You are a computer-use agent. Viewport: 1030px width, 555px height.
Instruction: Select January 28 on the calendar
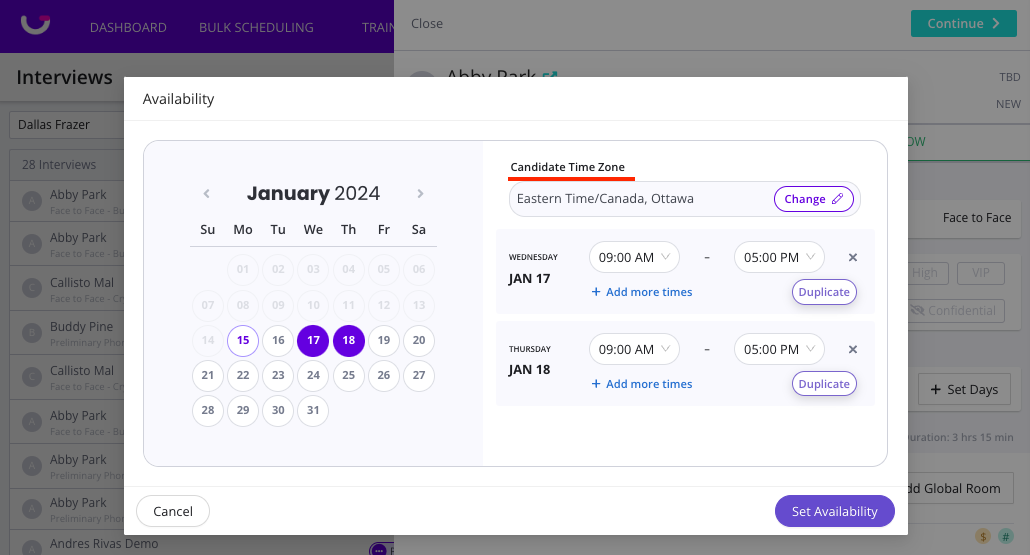coord(208,411)
